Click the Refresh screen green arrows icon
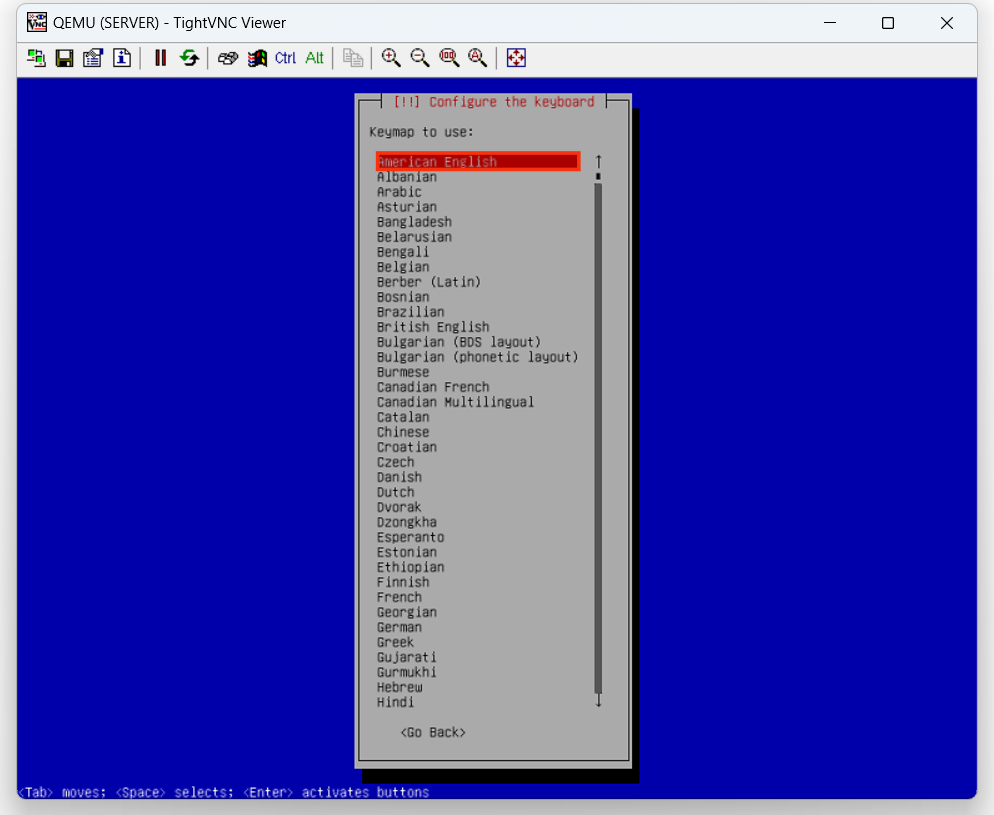Screen dimensions: 994x815 [x=189, y=58]
